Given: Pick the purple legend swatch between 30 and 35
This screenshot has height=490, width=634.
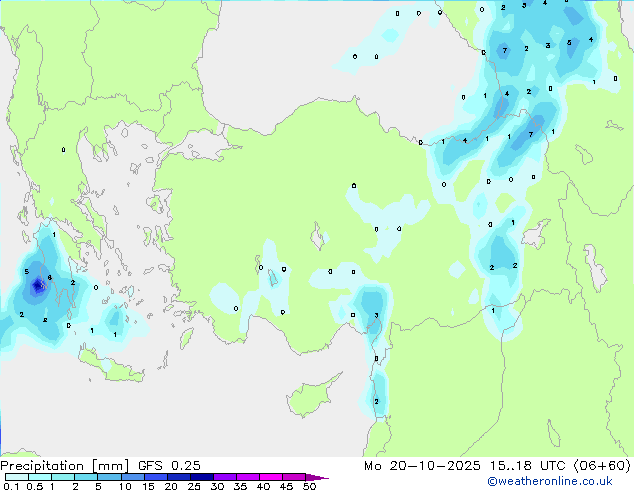Looking at the screenshot, I should point(225,477).
